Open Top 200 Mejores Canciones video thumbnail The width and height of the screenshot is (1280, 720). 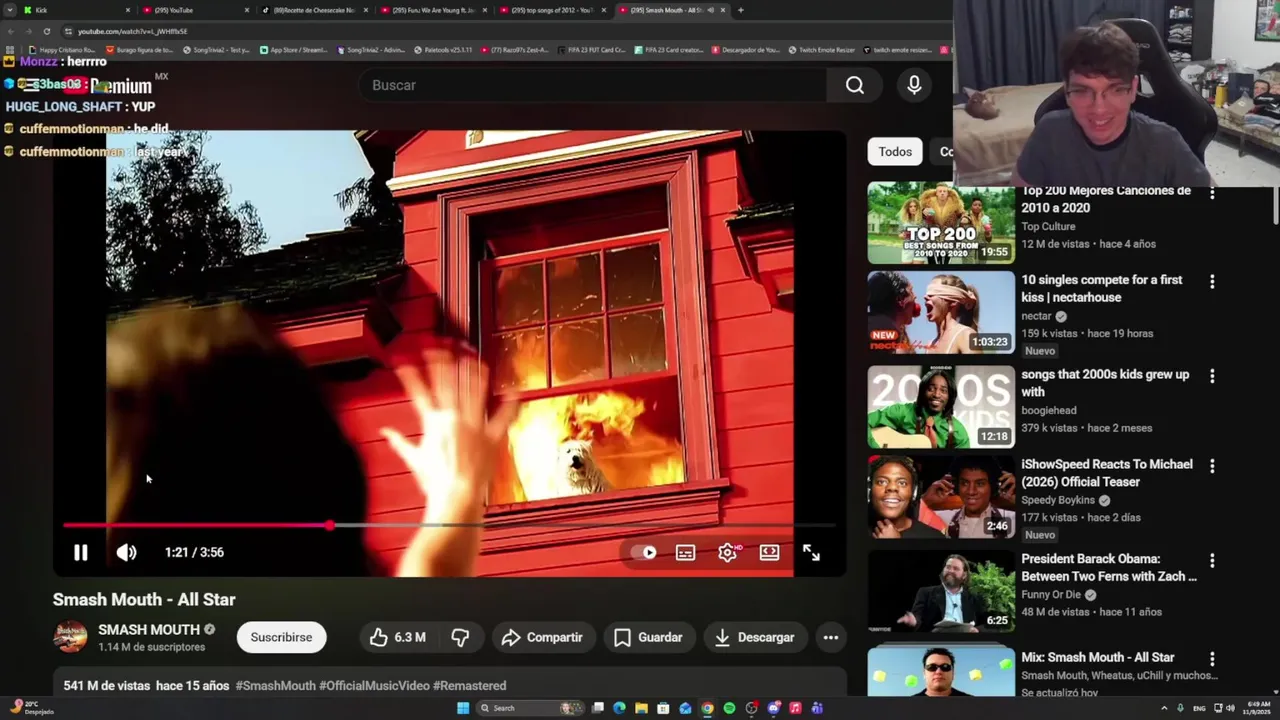941,223
